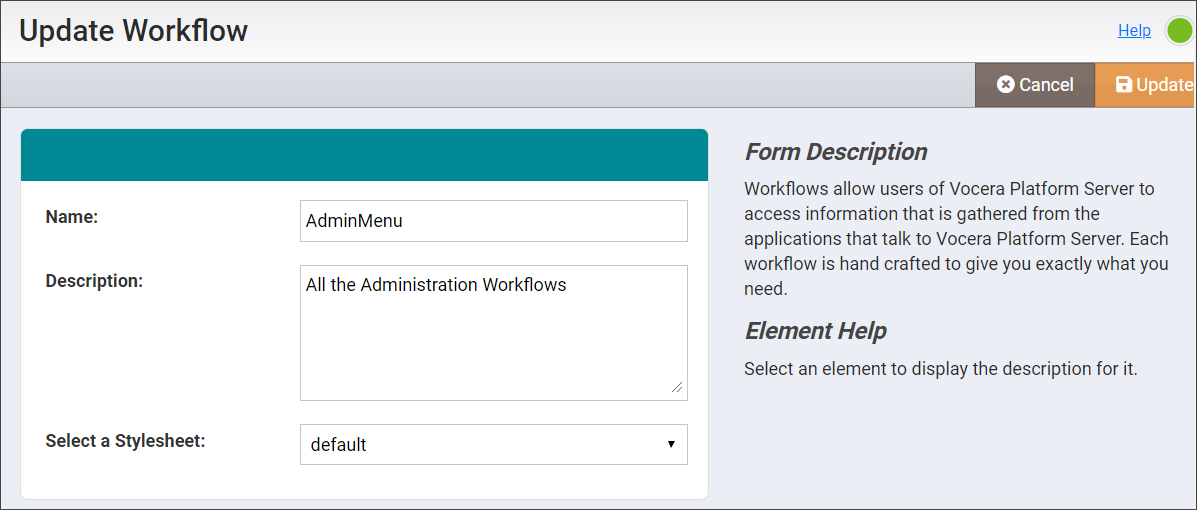Click inside the Description text area
The height and width of the screenshot is (510, 1197).
click(x=493, y=333)
